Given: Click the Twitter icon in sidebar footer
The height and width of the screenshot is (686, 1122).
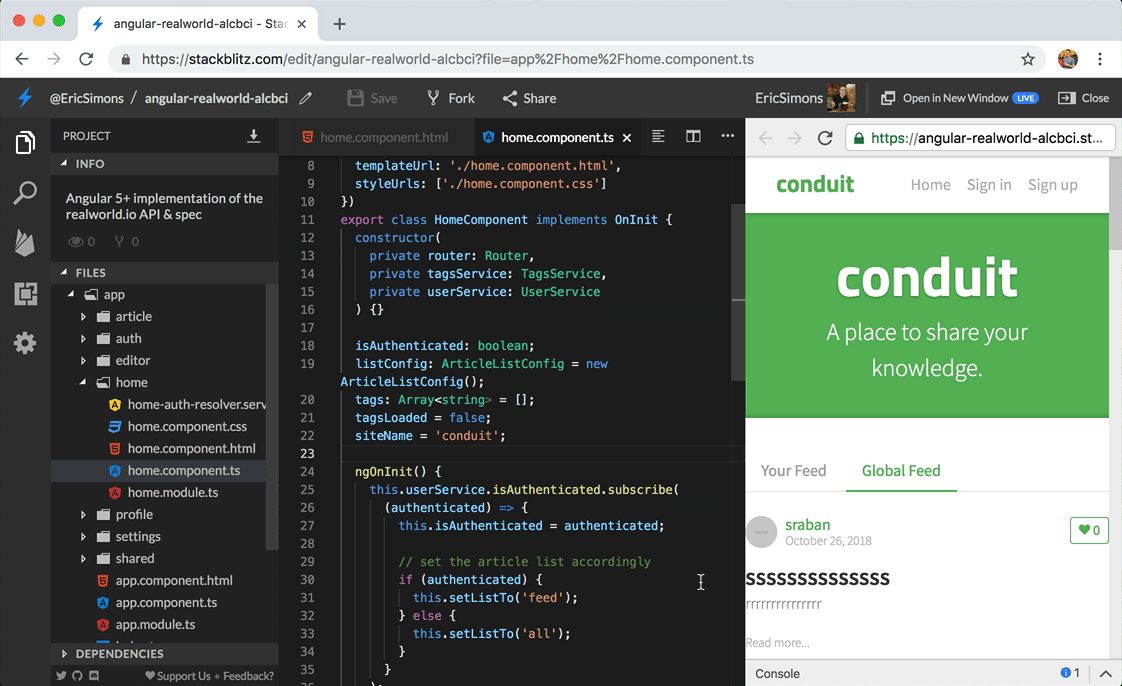Looking at the screenshot, I should (62, 675).
